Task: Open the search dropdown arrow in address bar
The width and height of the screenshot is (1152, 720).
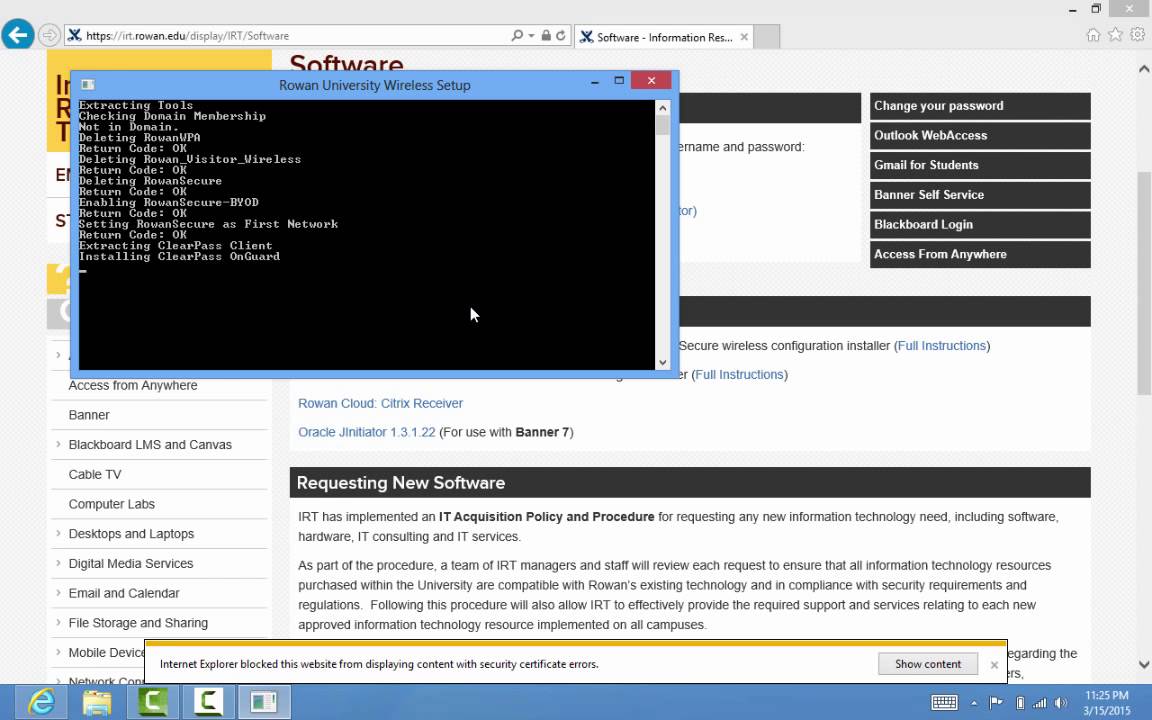Action: [x=531, y=35]
